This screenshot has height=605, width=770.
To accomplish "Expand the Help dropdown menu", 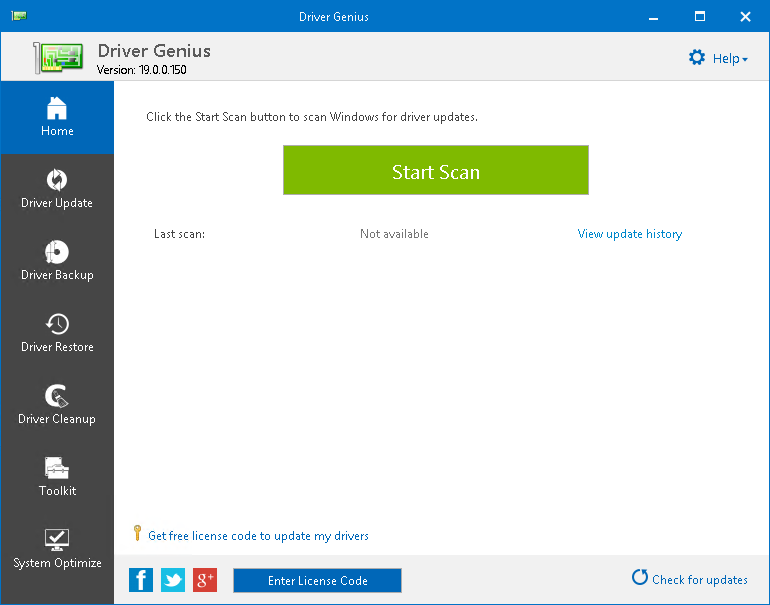I will pyautogui.click(x=730, y=58).
